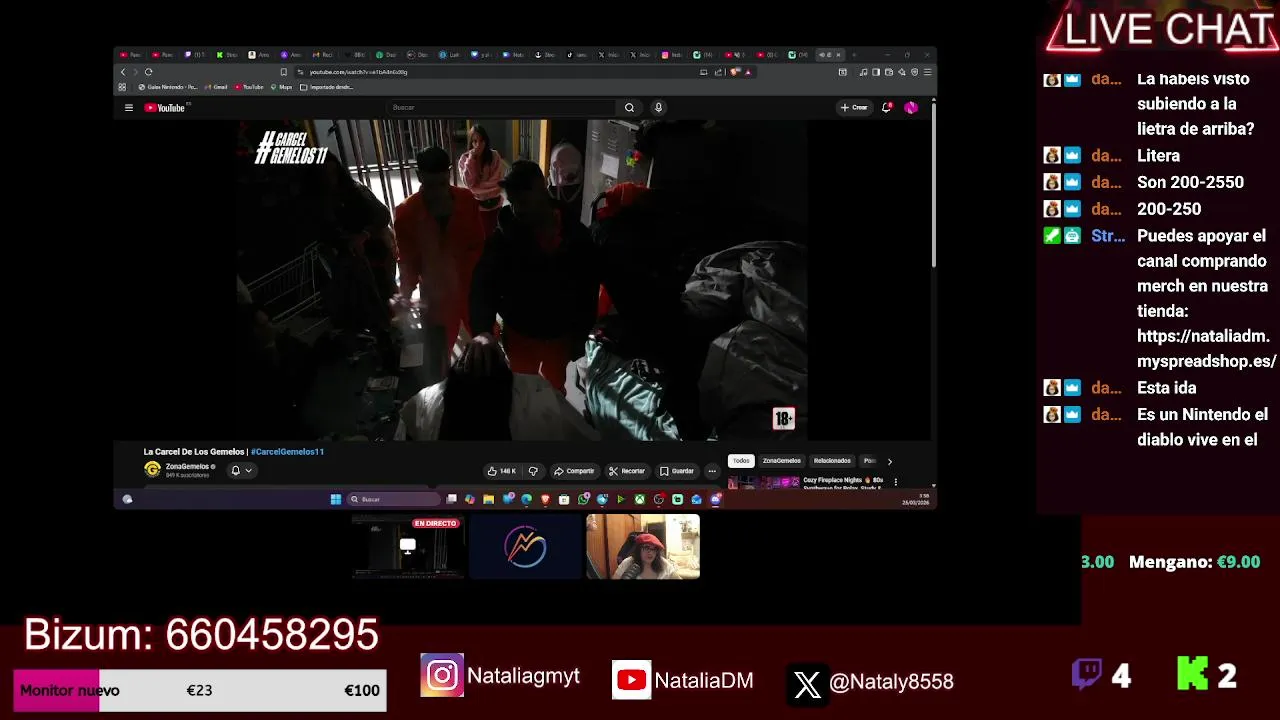This screenshot has height=720, width=1280.
Task: Click the YouTube search magnifier button
Action: [x=629, y=107]
